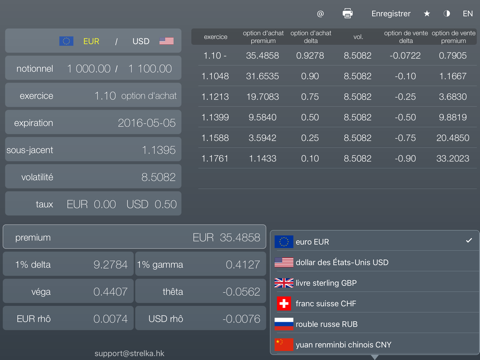
Task: Choose franc suisse CHF
Action: [375, 304]
